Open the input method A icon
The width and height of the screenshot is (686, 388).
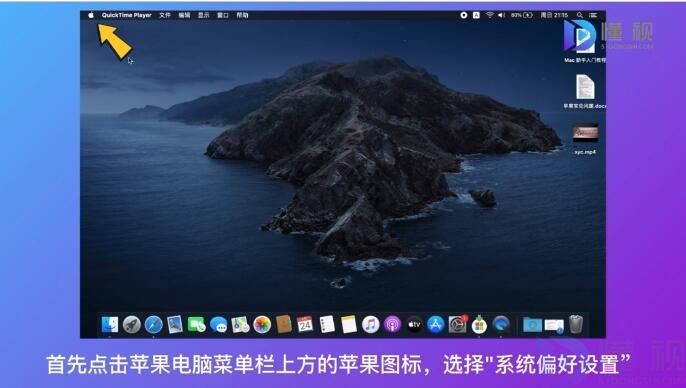click(x=476, y=15)
